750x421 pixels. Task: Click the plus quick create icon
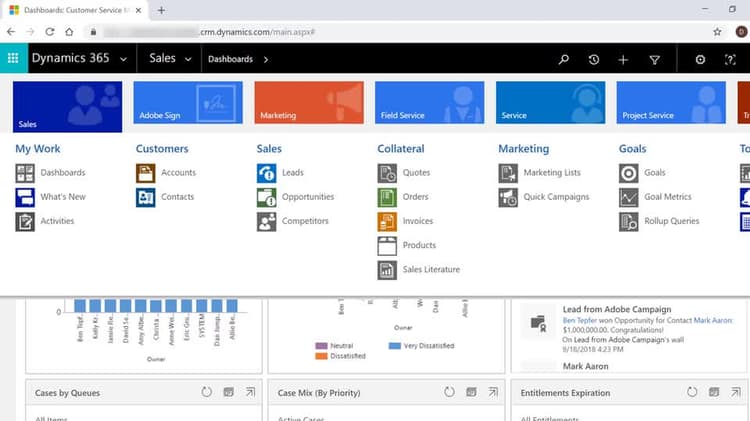pos(623,59)
